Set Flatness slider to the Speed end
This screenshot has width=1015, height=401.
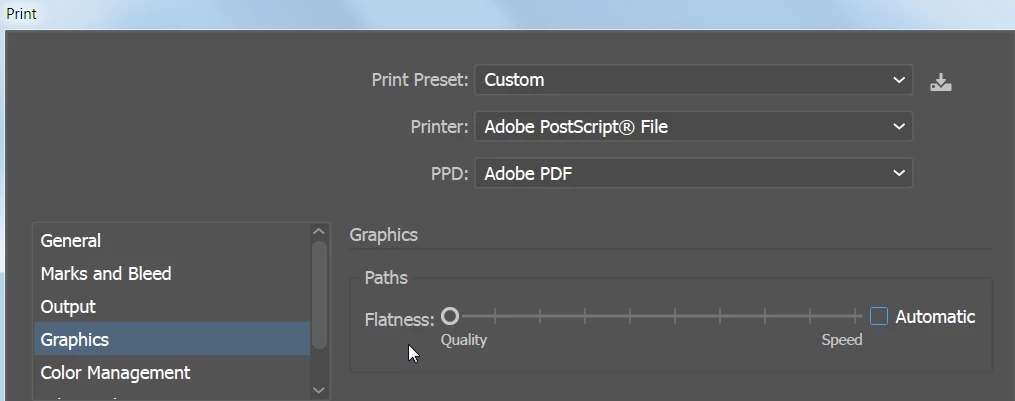click(x=860, y=317)
